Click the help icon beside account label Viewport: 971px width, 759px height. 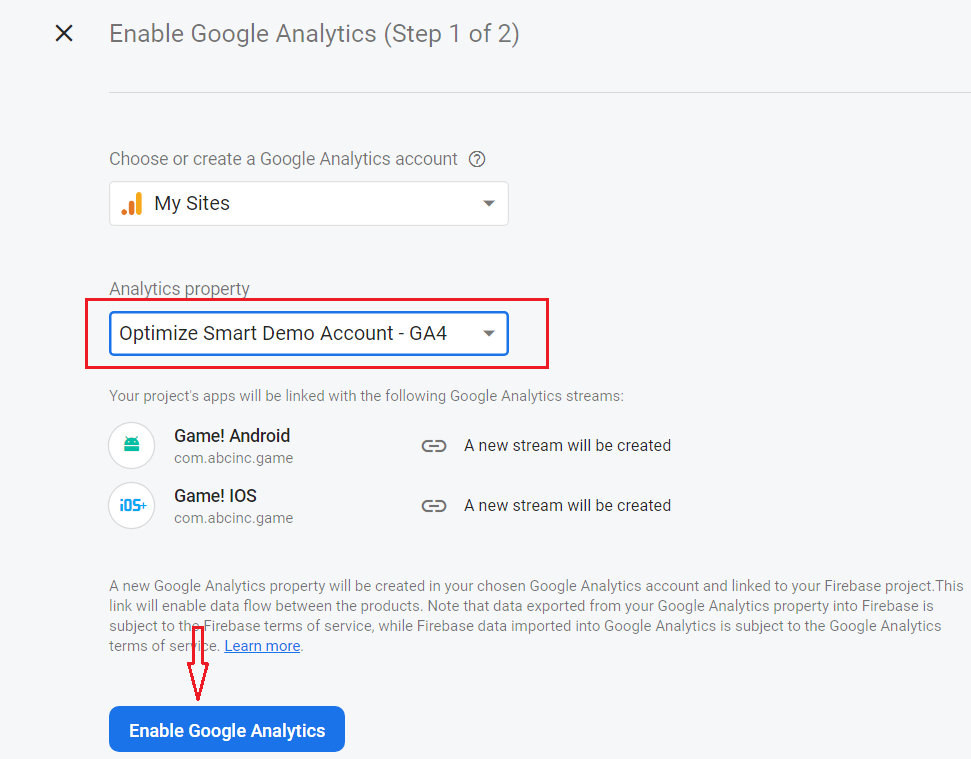point(478,159)
